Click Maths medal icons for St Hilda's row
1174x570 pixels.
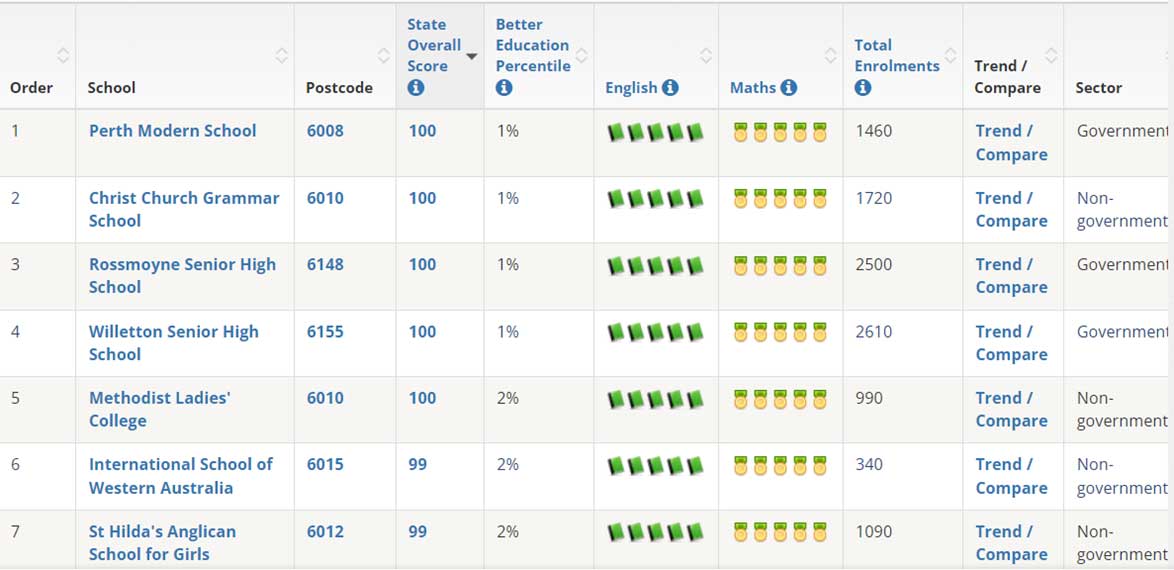pos(780,532)
